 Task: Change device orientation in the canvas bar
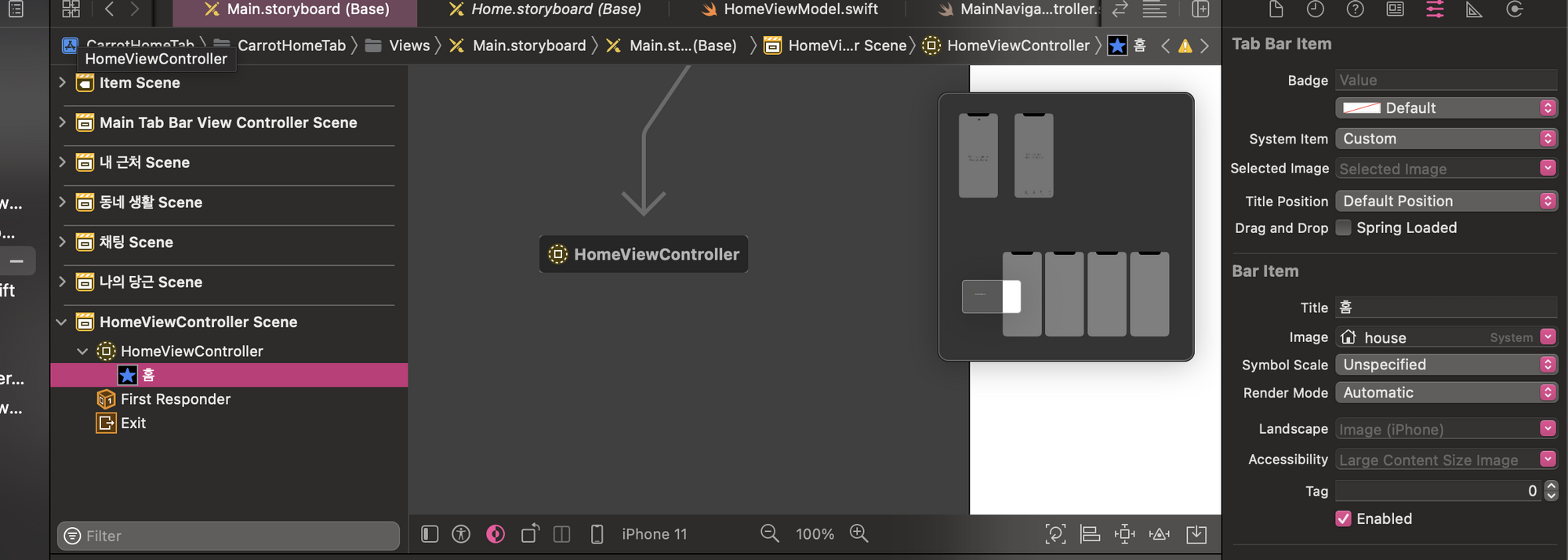tap(530, 534)
